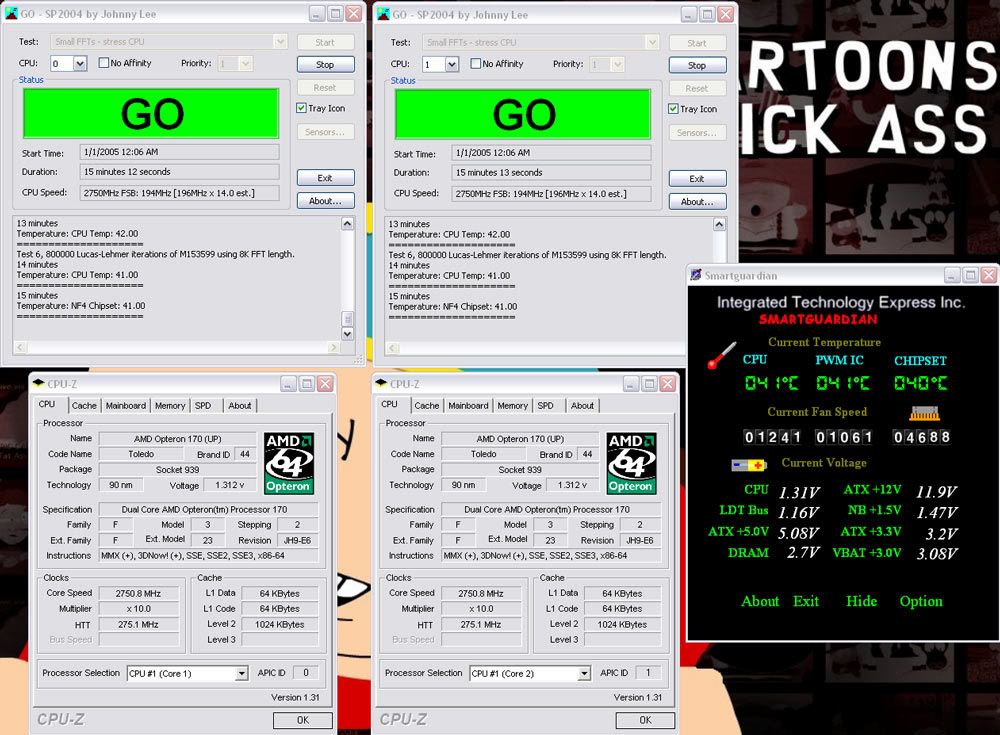1000x735 pixels.
Task: Click the left CPU-Z window title icon
Action: [x=38, y=383]
